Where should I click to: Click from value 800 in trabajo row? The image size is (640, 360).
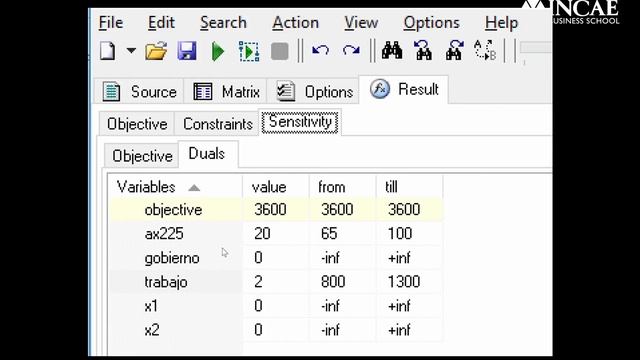tap(333, 282)
